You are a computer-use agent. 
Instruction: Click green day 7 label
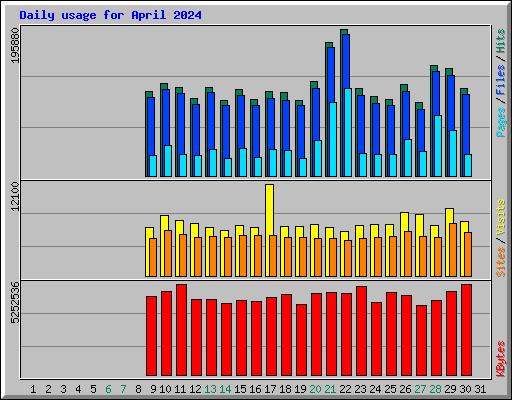point(123,389)
